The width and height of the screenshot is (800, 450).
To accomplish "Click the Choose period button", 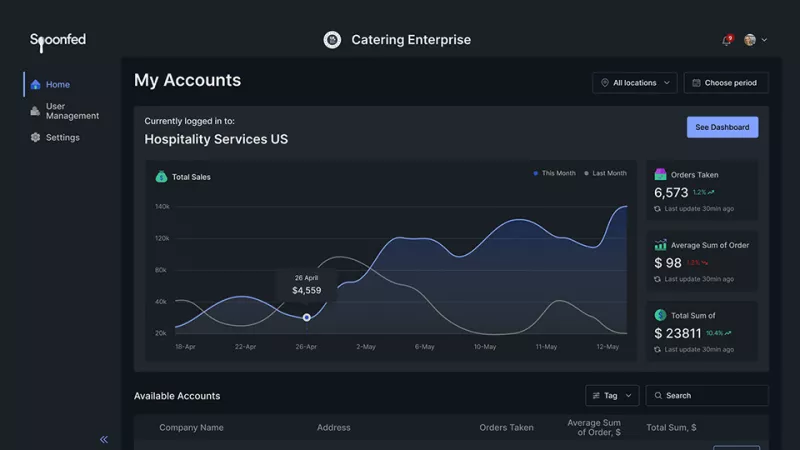I will [x=726, y=83].
